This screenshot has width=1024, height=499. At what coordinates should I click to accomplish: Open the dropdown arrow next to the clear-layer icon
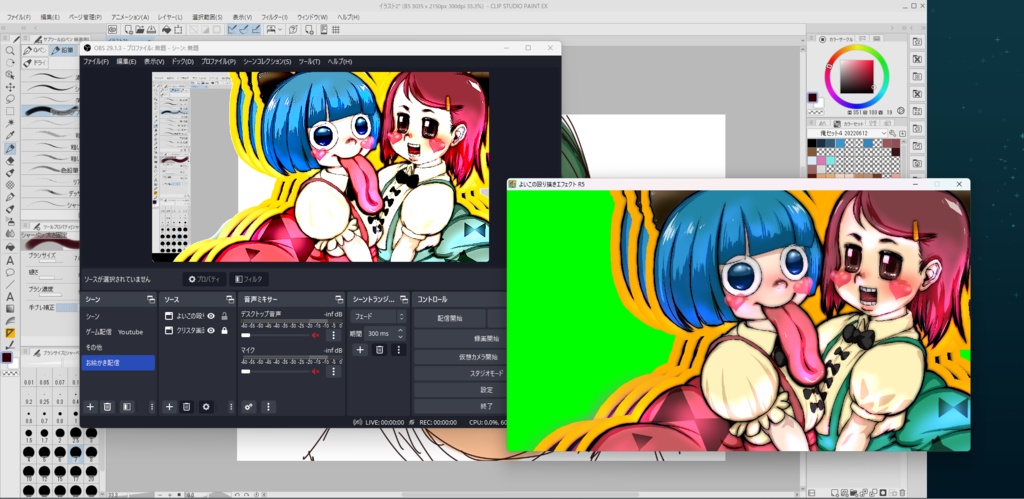[280, 29]
